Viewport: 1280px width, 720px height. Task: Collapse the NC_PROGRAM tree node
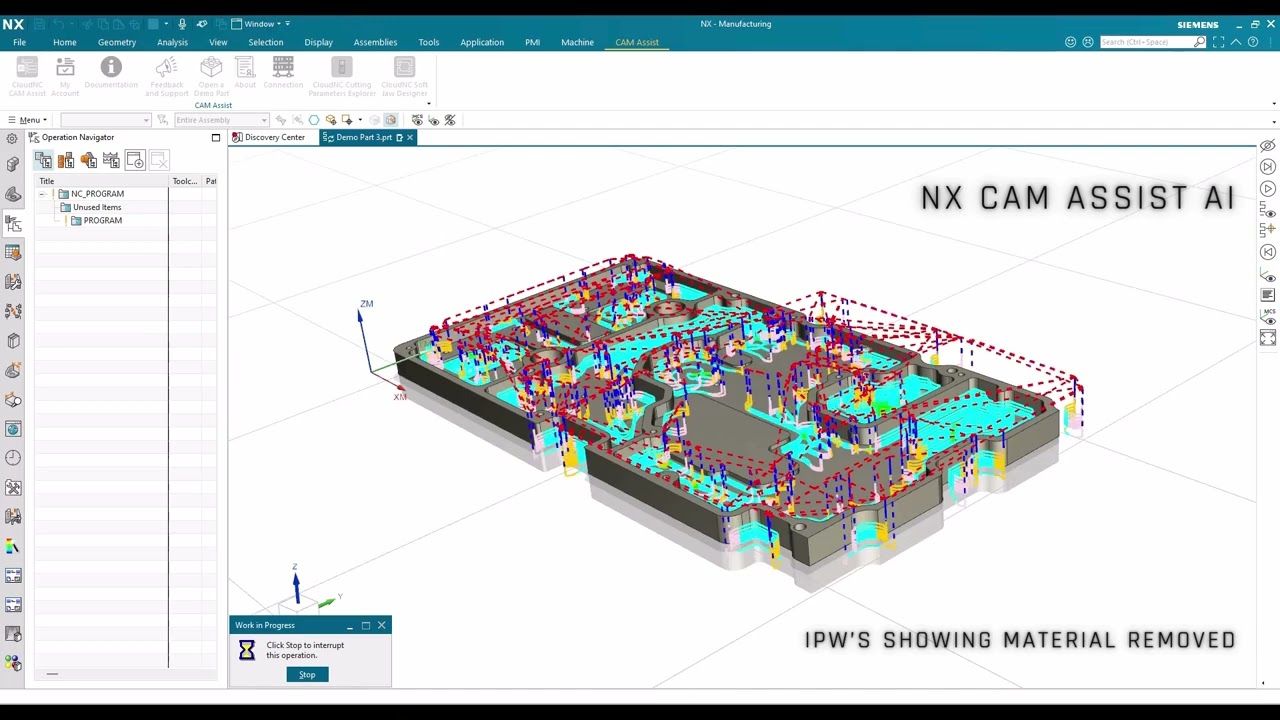point(42,194)
